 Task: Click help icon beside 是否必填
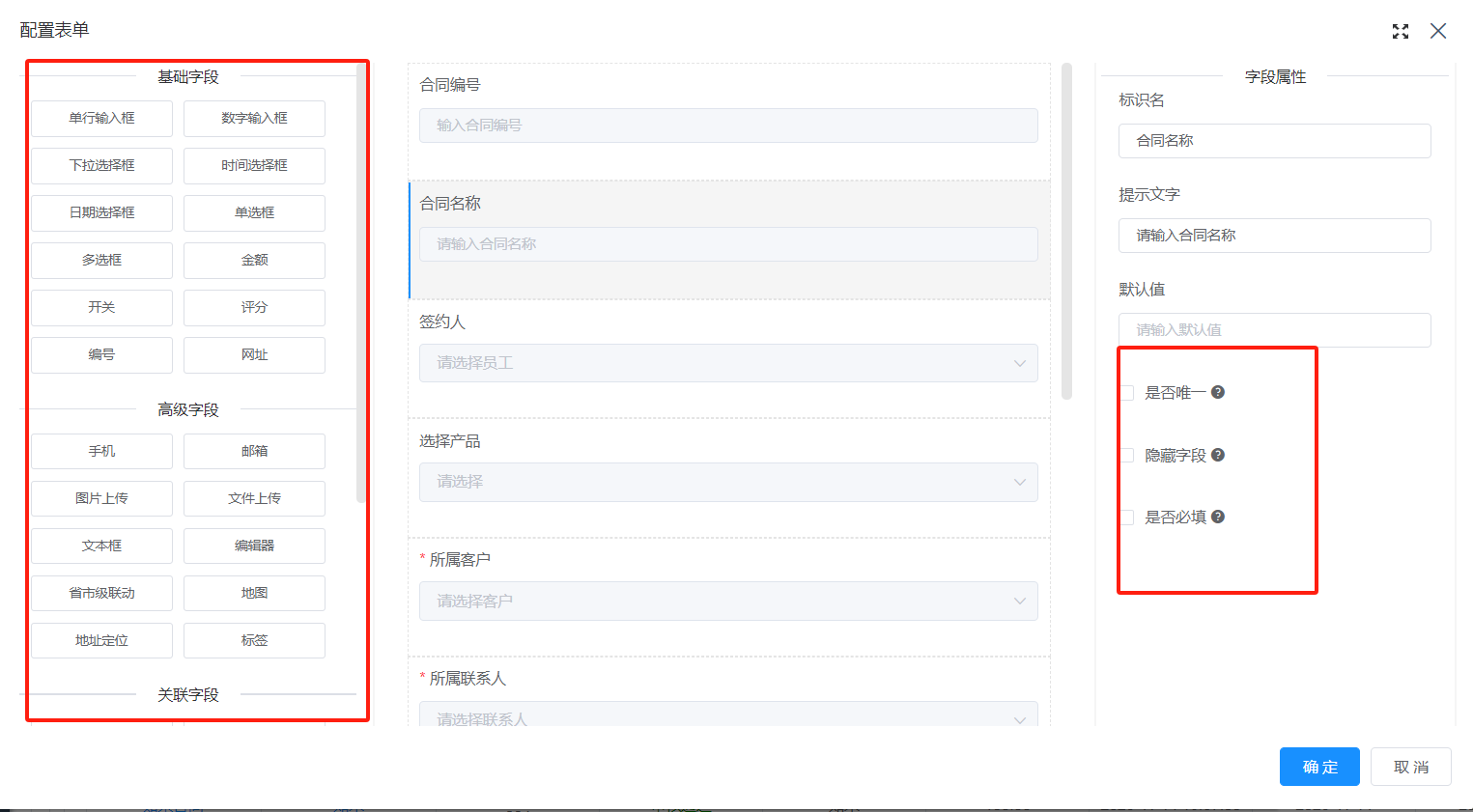point(1218,517)
